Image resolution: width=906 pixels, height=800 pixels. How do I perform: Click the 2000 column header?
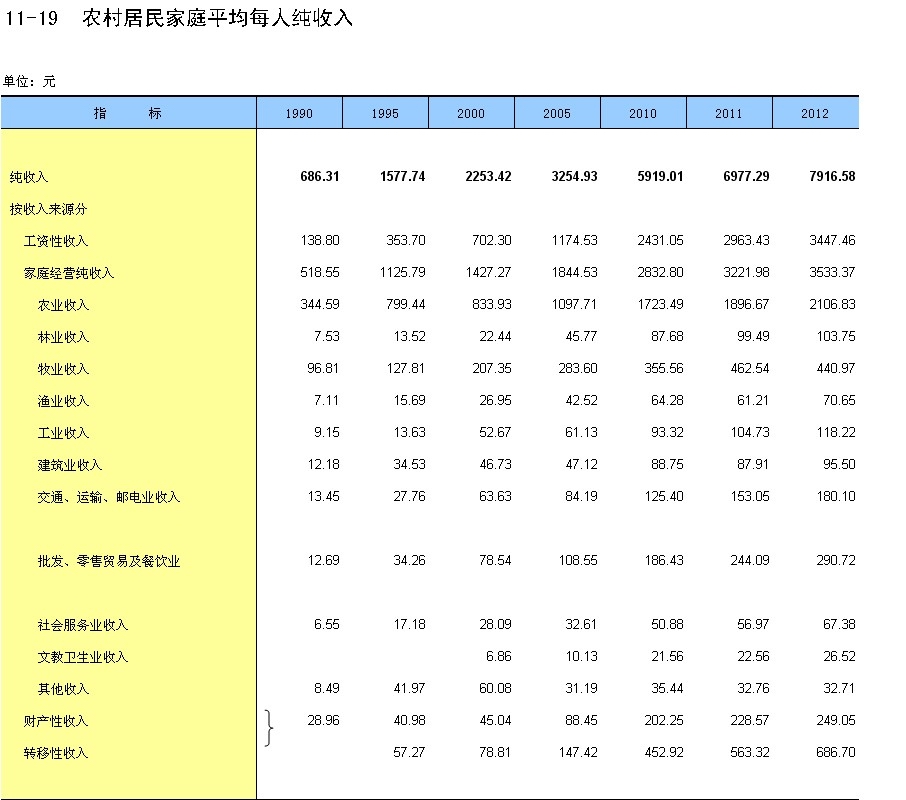471,113
